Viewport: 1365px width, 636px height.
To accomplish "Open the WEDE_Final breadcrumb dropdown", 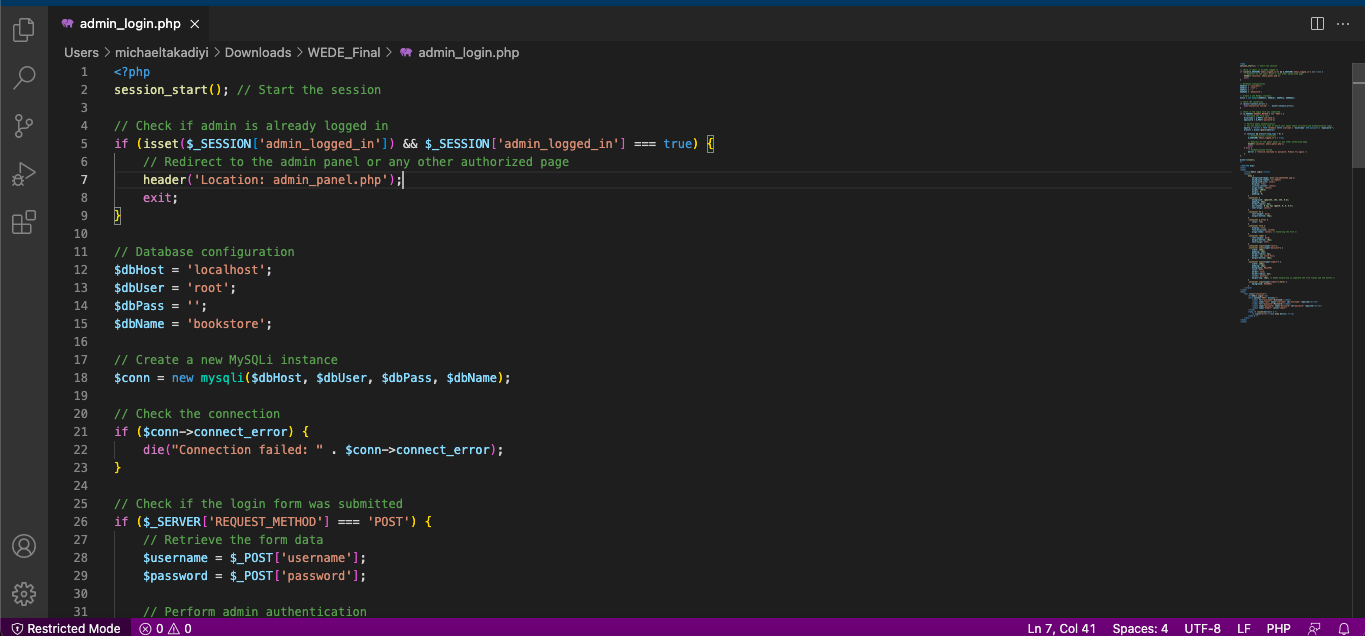I will click(x=344, y=52).
